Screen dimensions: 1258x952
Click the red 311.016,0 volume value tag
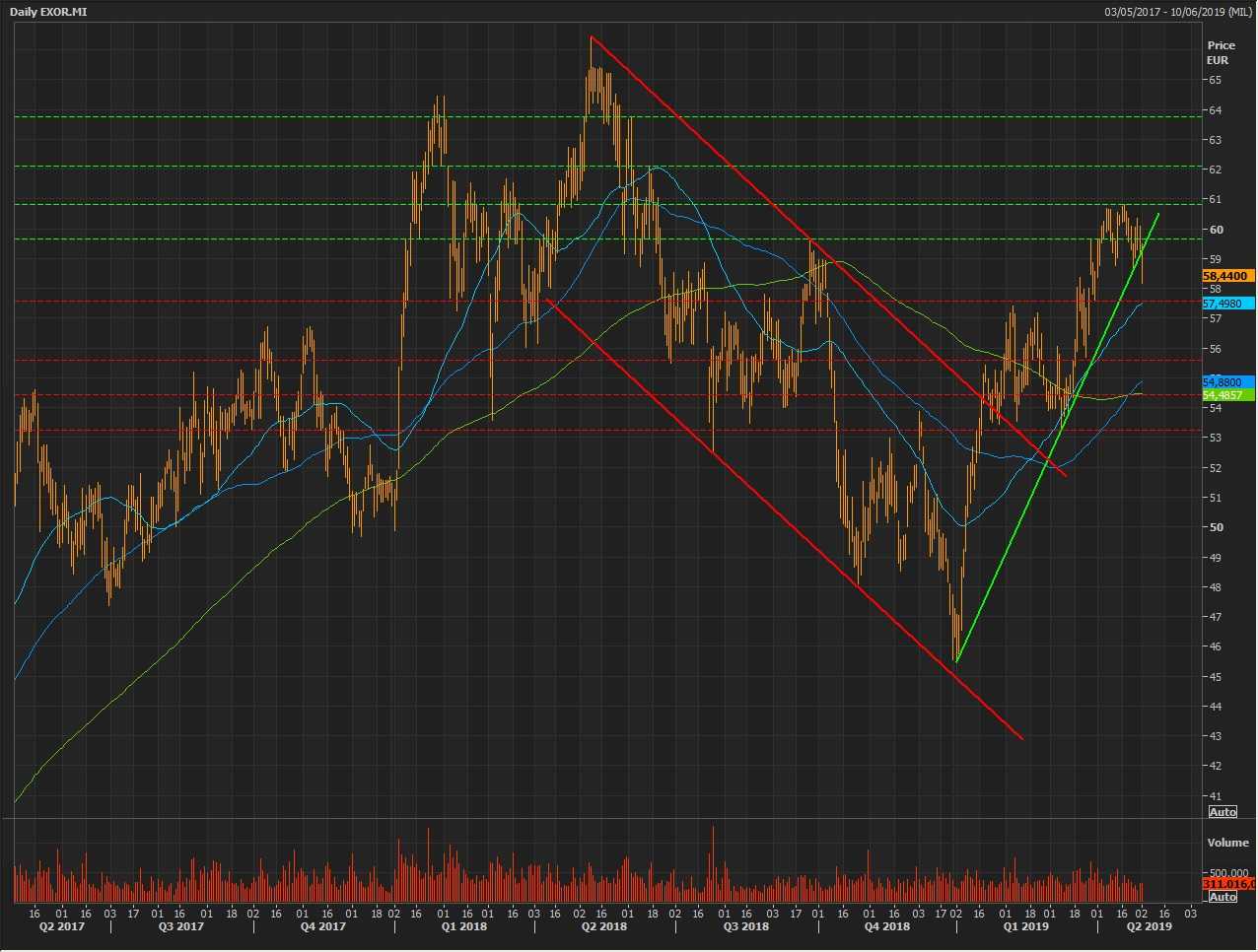pyautogui.click(x=1227, y=885)
